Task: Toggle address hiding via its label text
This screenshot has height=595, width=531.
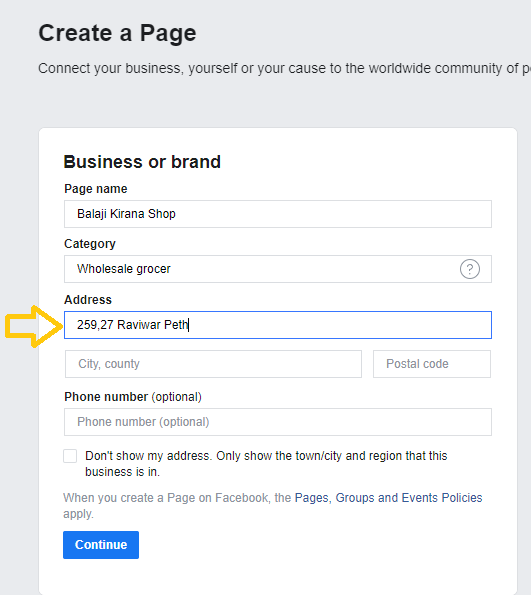Action: [266, 464]
